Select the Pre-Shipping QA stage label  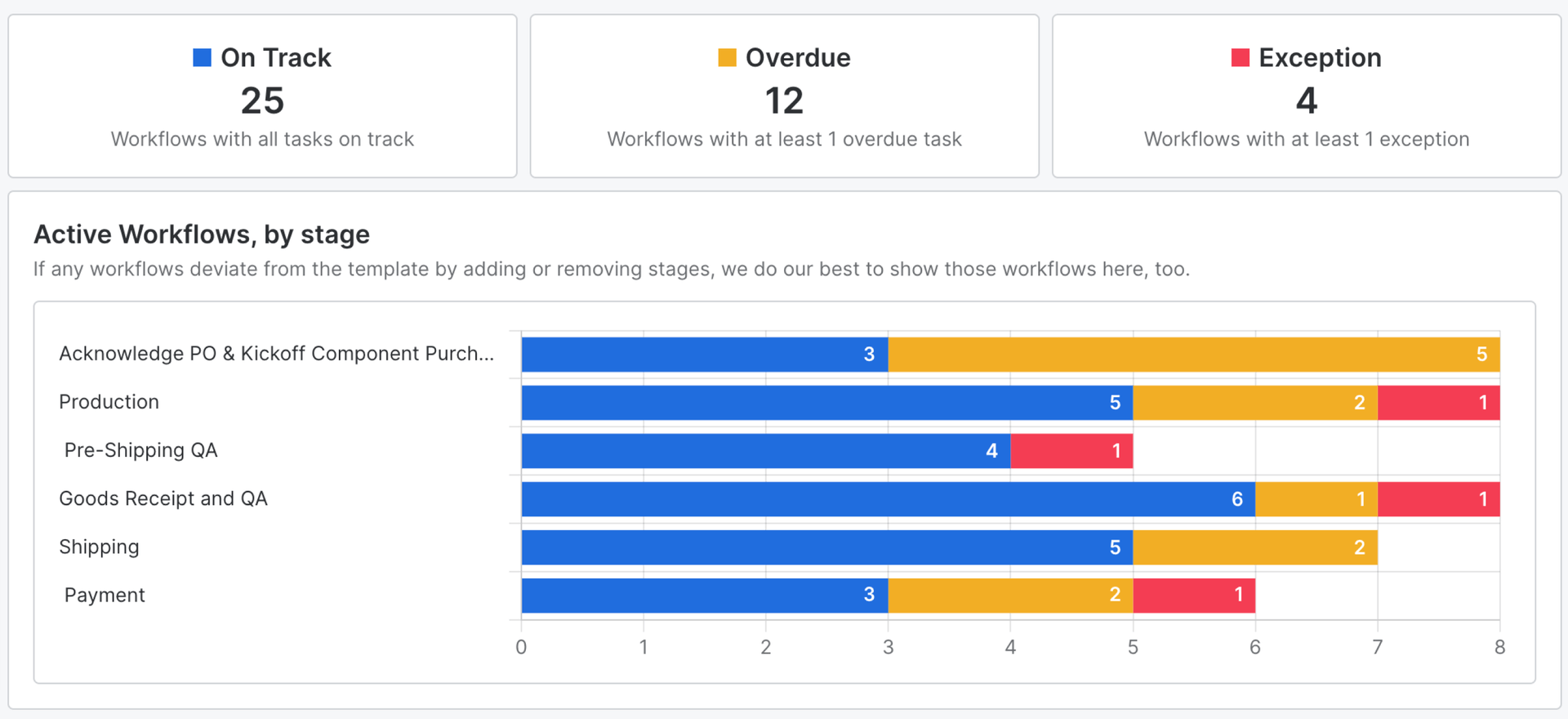tap(140, 450)
